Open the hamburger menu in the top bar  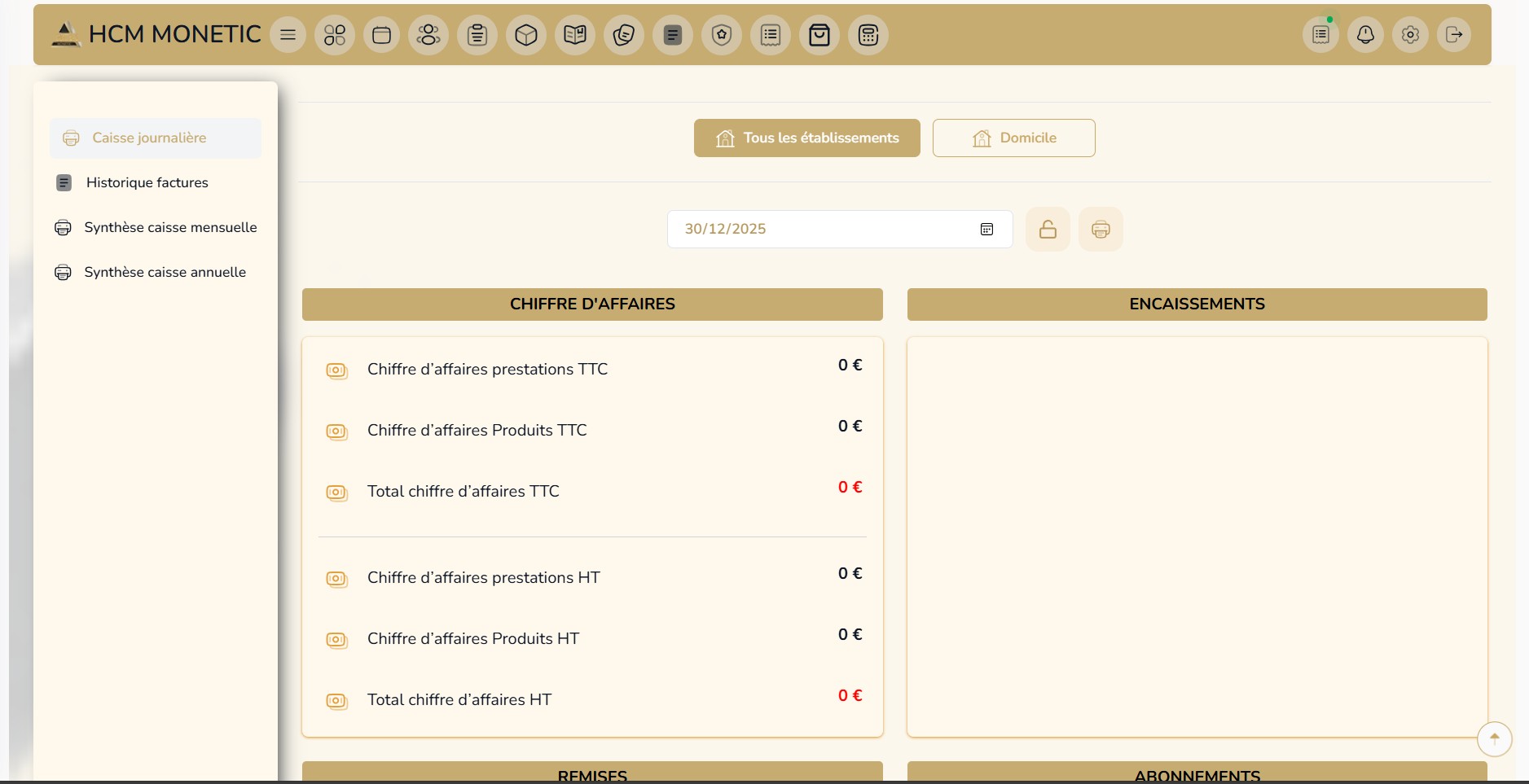(288, 35)
